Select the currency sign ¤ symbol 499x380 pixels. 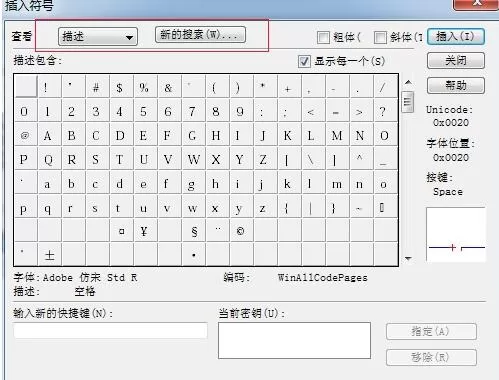[122, 231]
